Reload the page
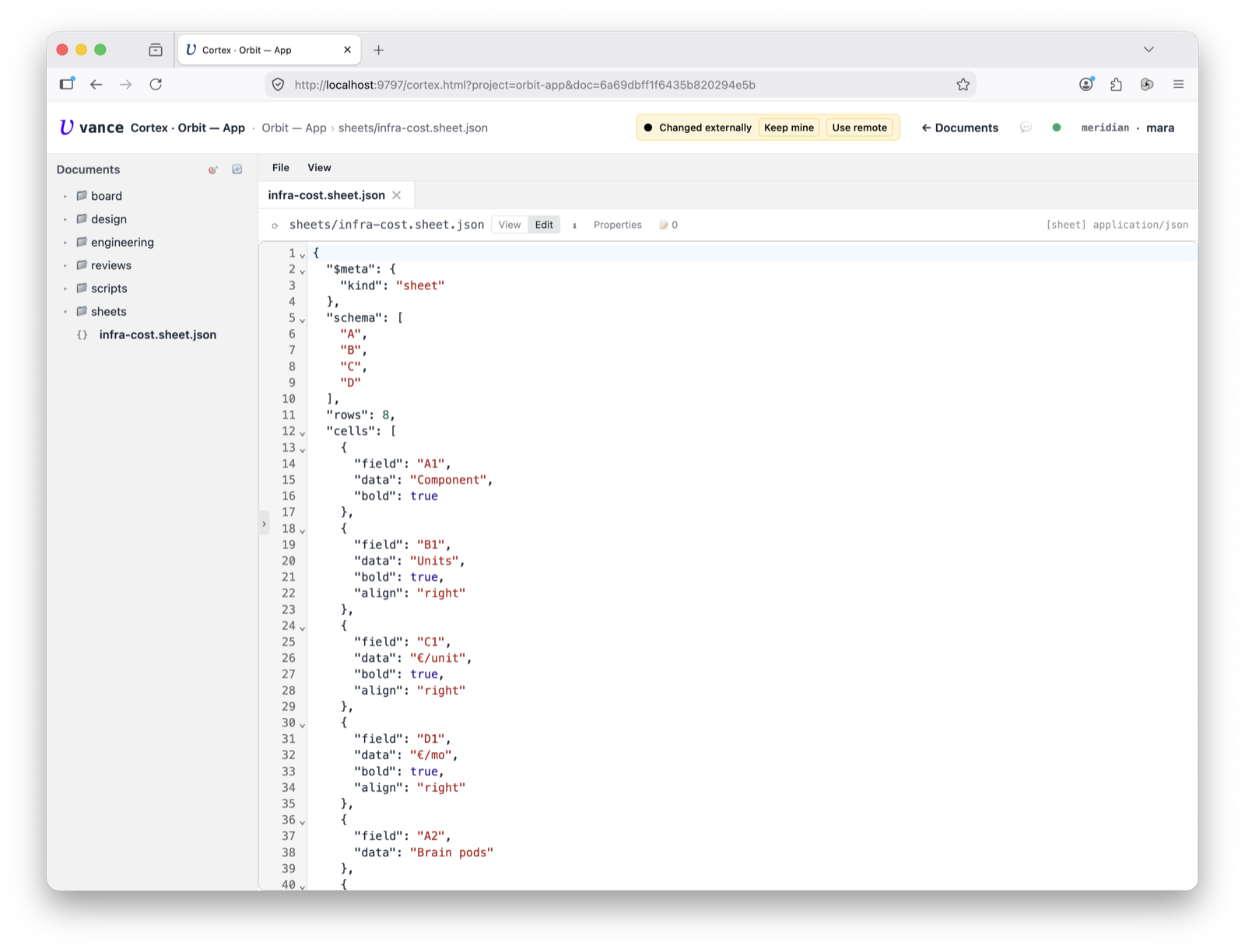 click(x=156, y=84)
